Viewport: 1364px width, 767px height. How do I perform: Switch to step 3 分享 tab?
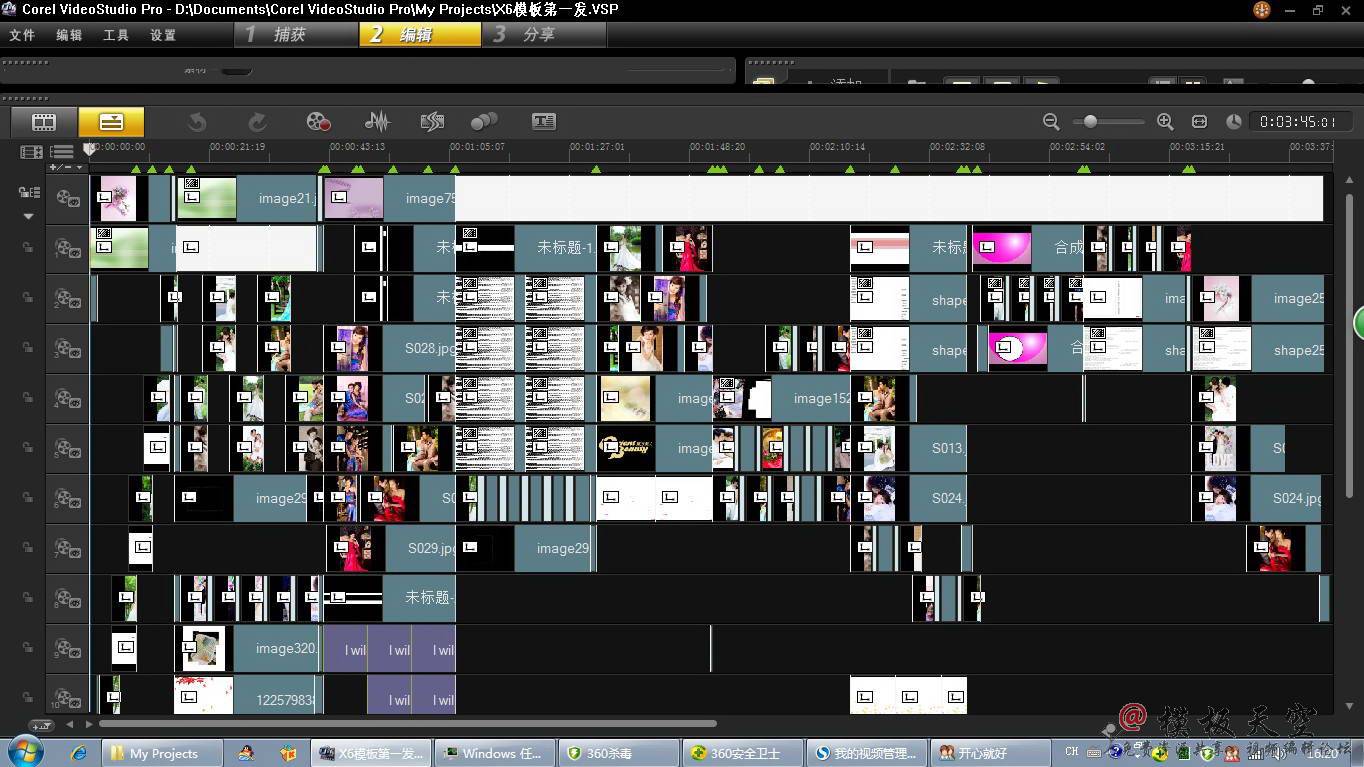tap(544, 34)
